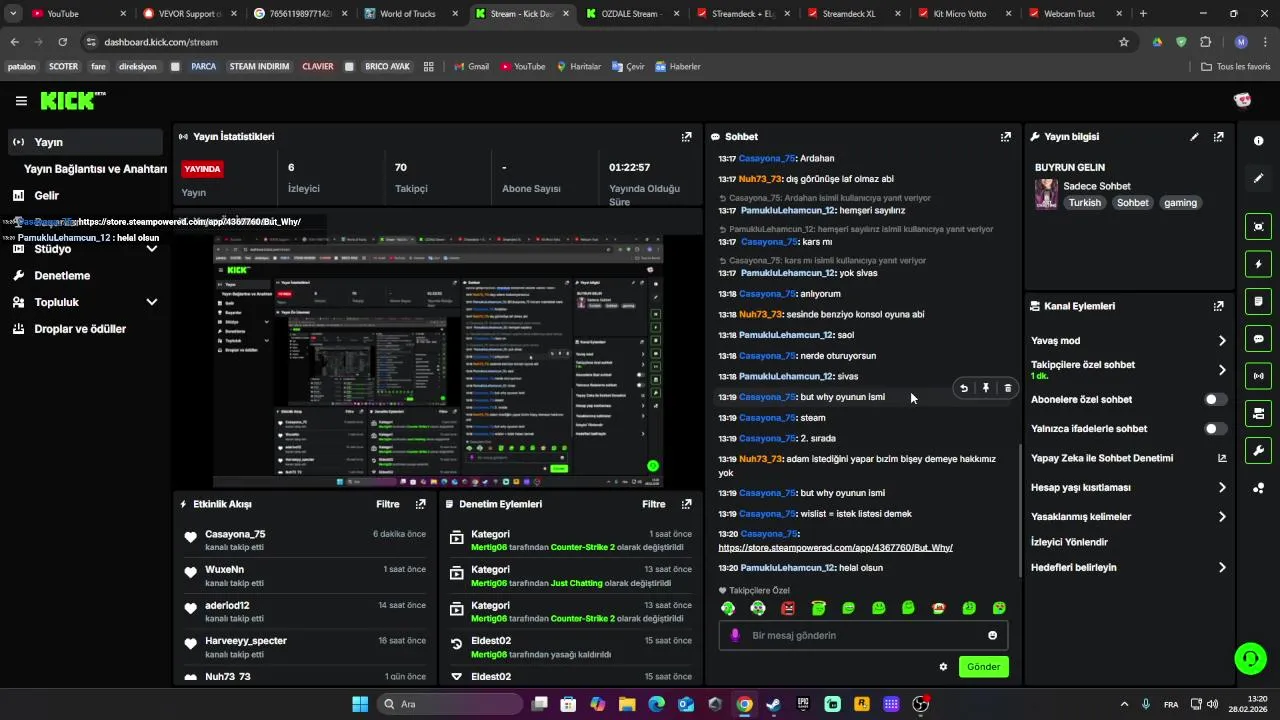Toggle the channel actions widget icon
The height and width of the screenshot is (720, 1280).
tap(1258, 413)
